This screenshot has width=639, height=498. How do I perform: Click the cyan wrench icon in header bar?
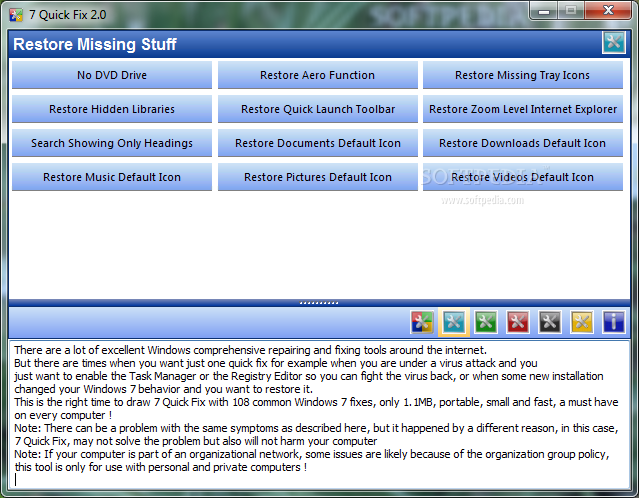614,42
